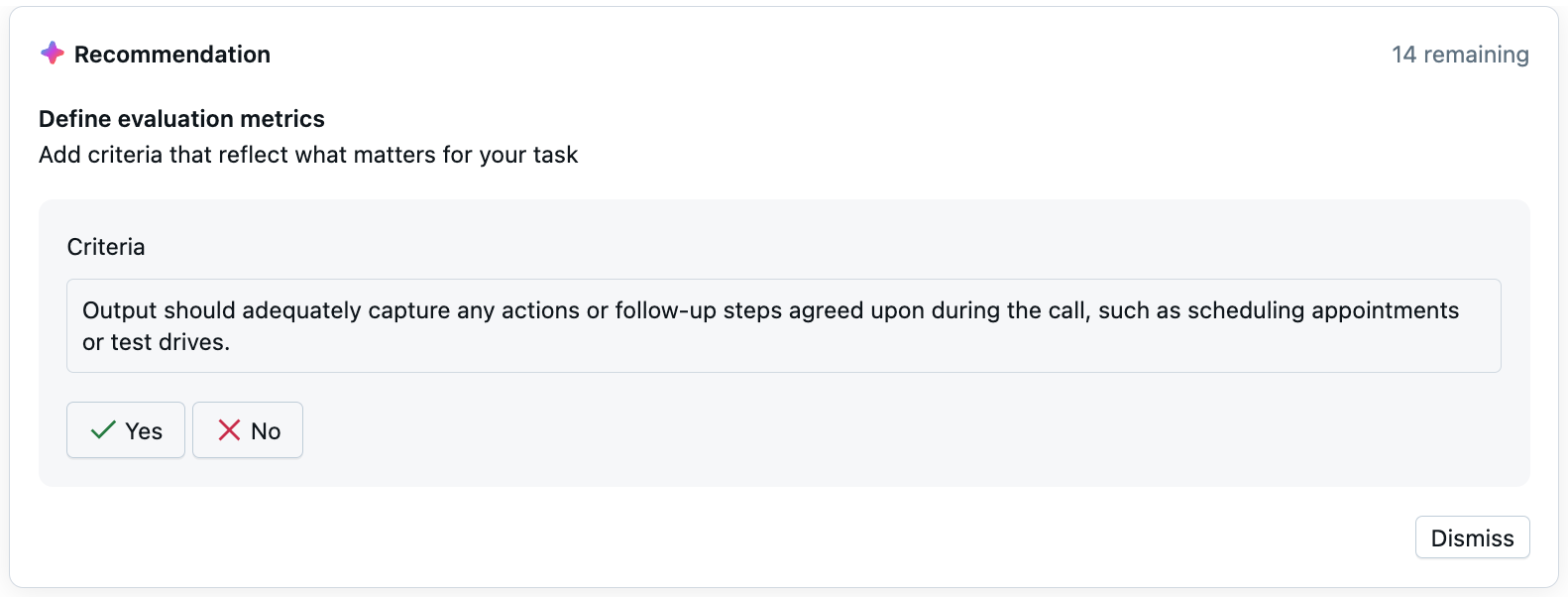Reject the criteria with No
This screenshot has height=597, width=1568.
pyautogui.click(x=248, y=430)
